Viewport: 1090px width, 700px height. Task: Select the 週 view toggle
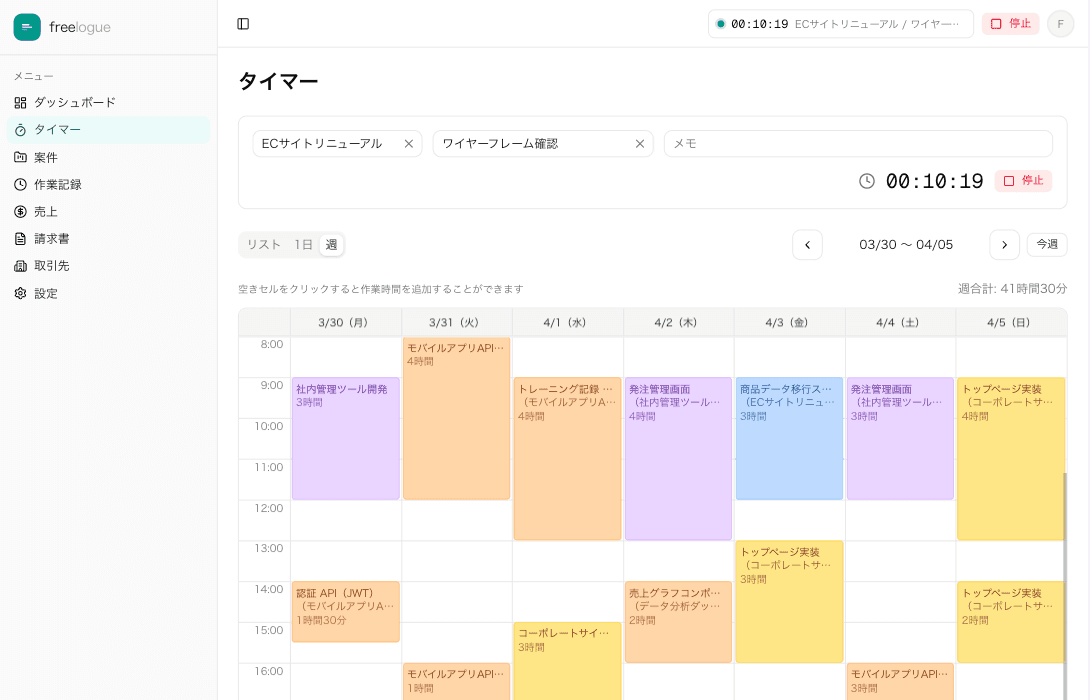(x=331, y=245)
